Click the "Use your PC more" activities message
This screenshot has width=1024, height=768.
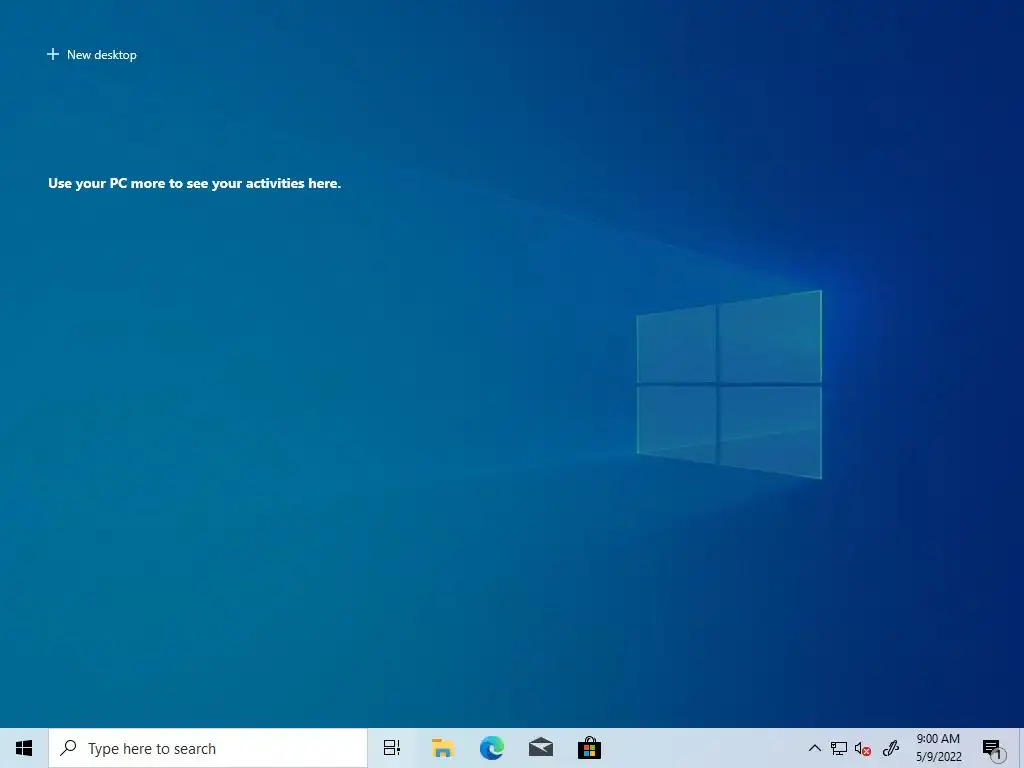195,184
